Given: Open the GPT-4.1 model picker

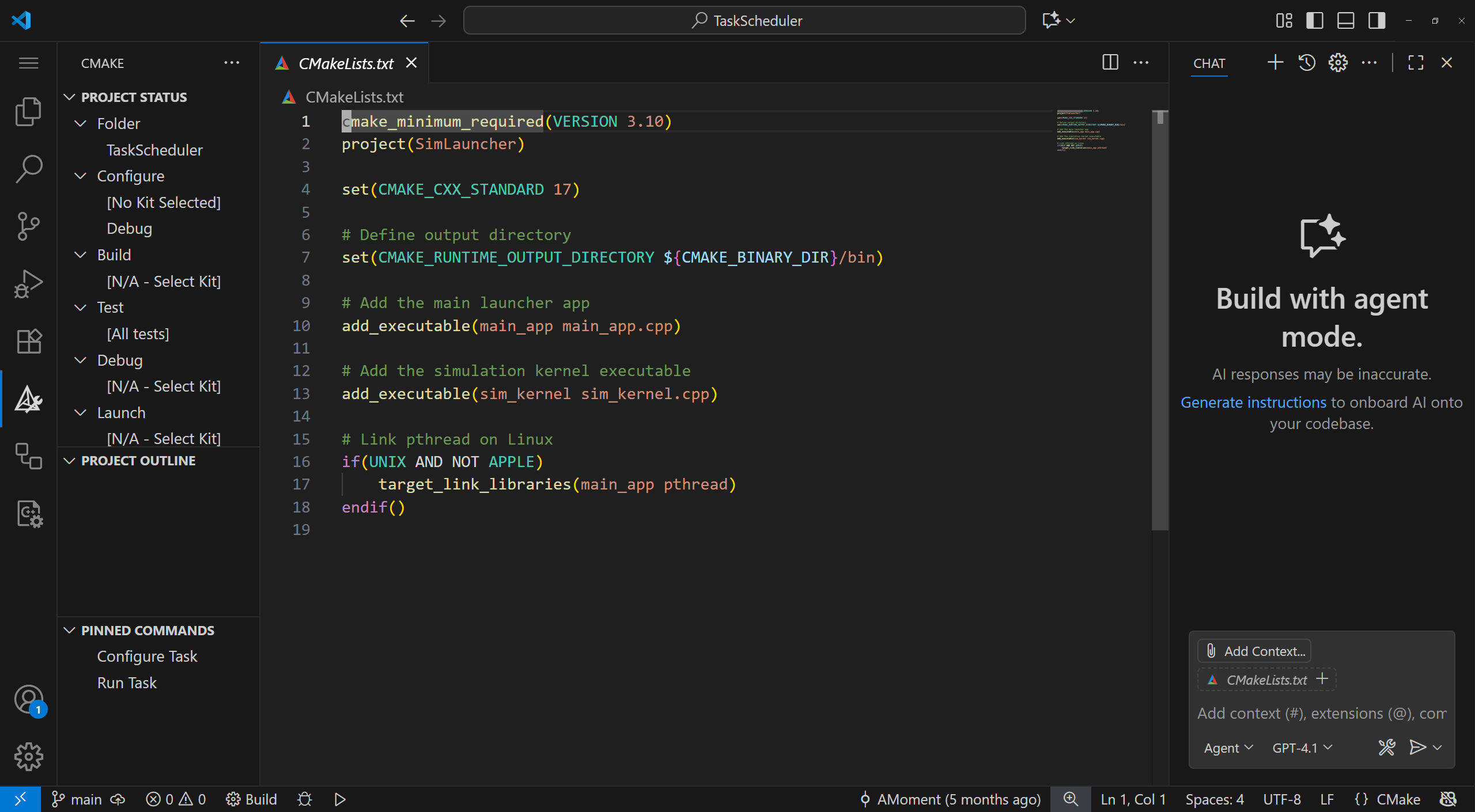Looking at the screenshot, I should coord(1302,748).
